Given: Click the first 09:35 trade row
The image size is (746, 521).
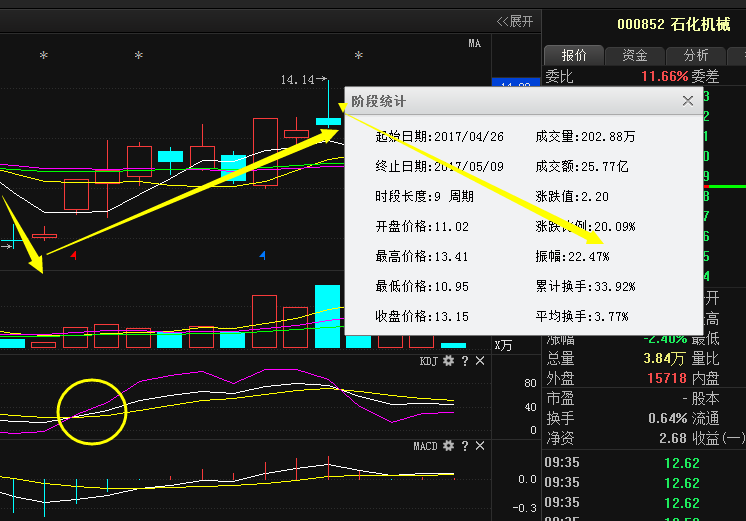Looking at the screenshot, I should pyautogui.click(x=645, y=463).
